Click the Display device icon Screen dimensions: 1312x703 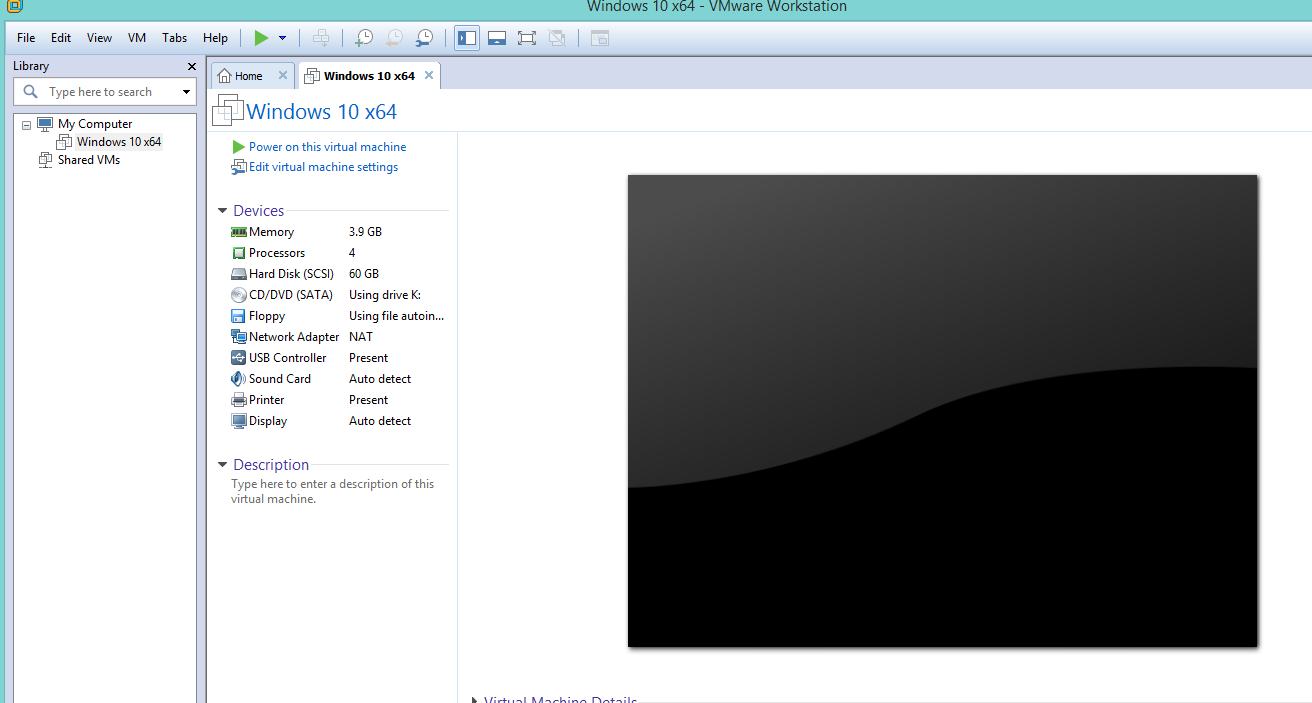[238, 421]
